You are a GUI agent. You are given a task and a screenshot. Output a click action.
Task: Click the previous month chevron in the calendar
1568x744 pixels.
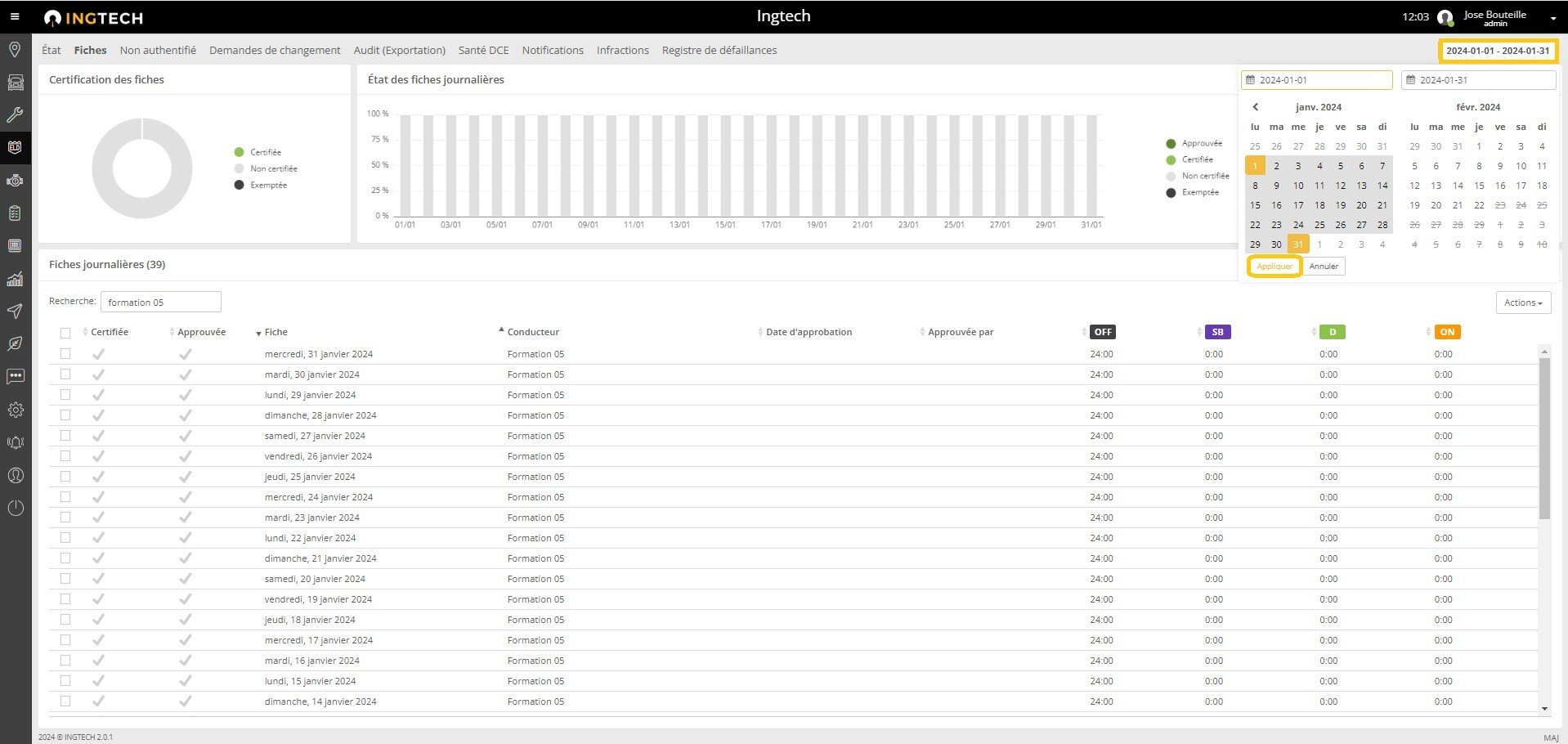coord(1255,106)
